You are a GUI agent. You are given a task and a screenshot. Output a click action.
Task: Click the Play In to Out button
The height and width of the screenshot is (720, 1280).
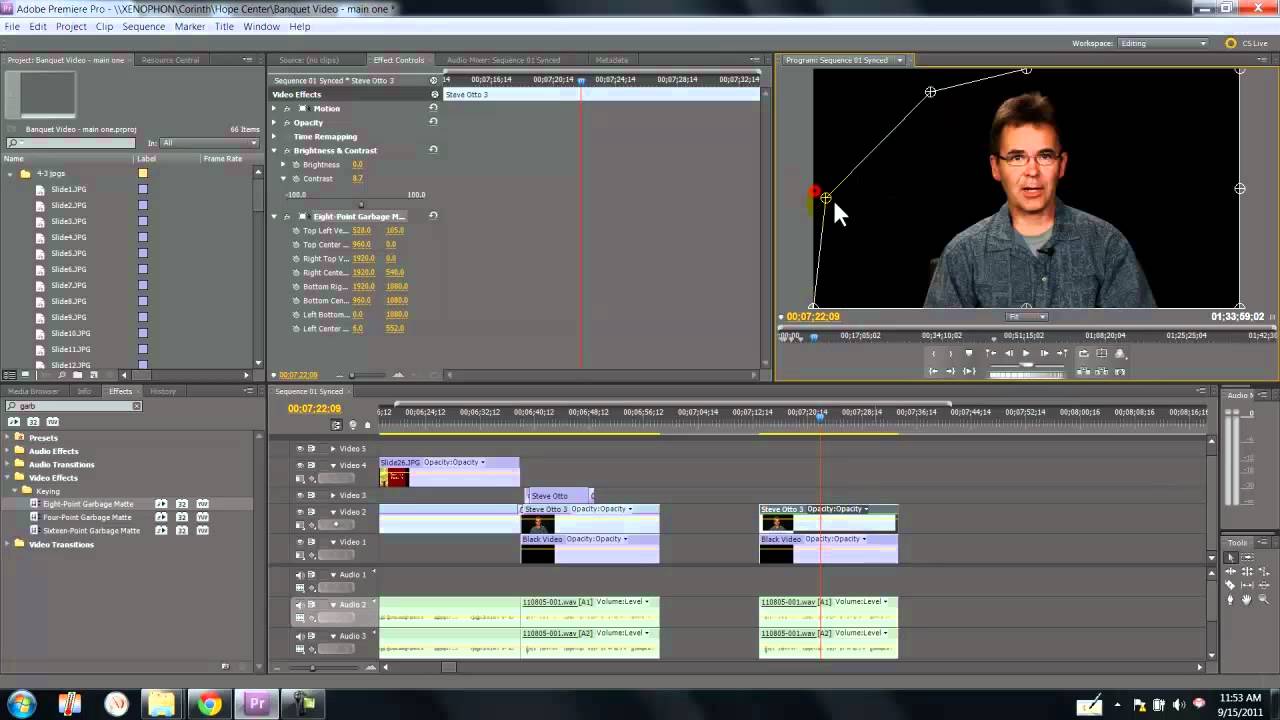(x=968, y=371)
